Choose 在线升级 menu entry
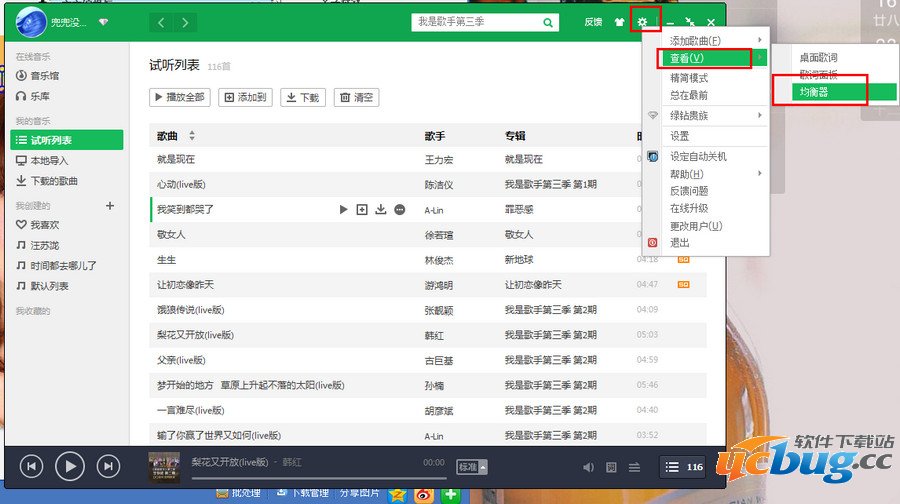Viewport: 900px width, 504px height. (x=689, y=208)
